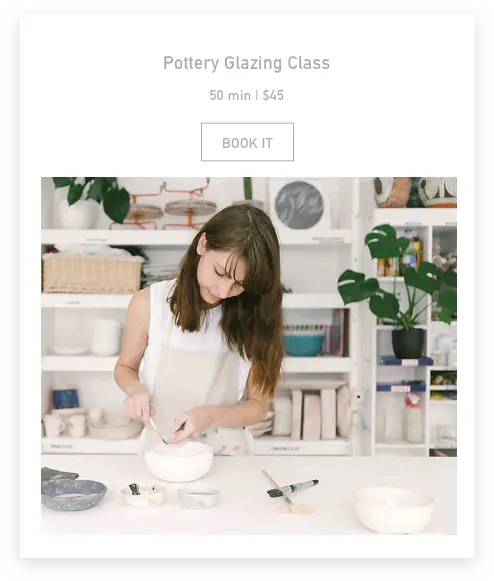Click the small glaze dish with brush
This screenshot has width=494, height=581.
point(143,495)
